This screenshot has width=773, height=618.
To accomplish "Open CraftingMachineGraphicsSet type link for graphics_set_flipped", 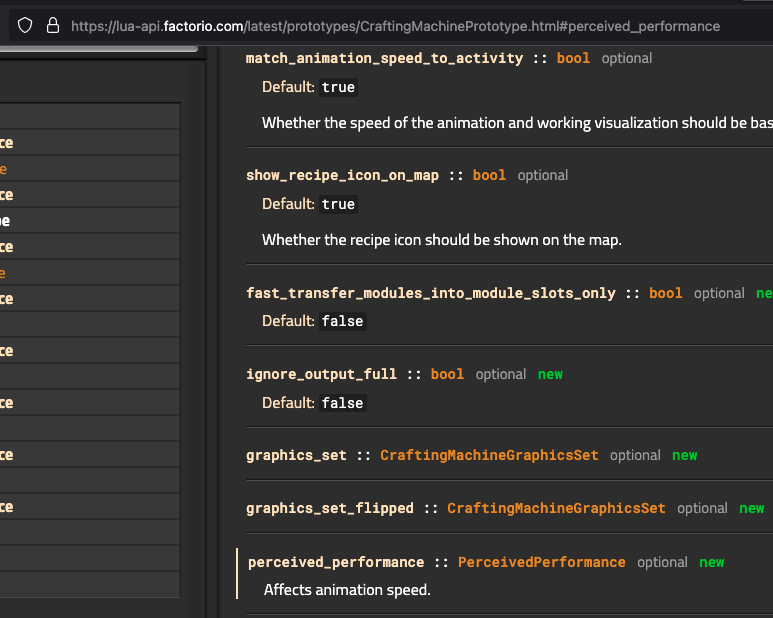I will [x=556, y=508].
